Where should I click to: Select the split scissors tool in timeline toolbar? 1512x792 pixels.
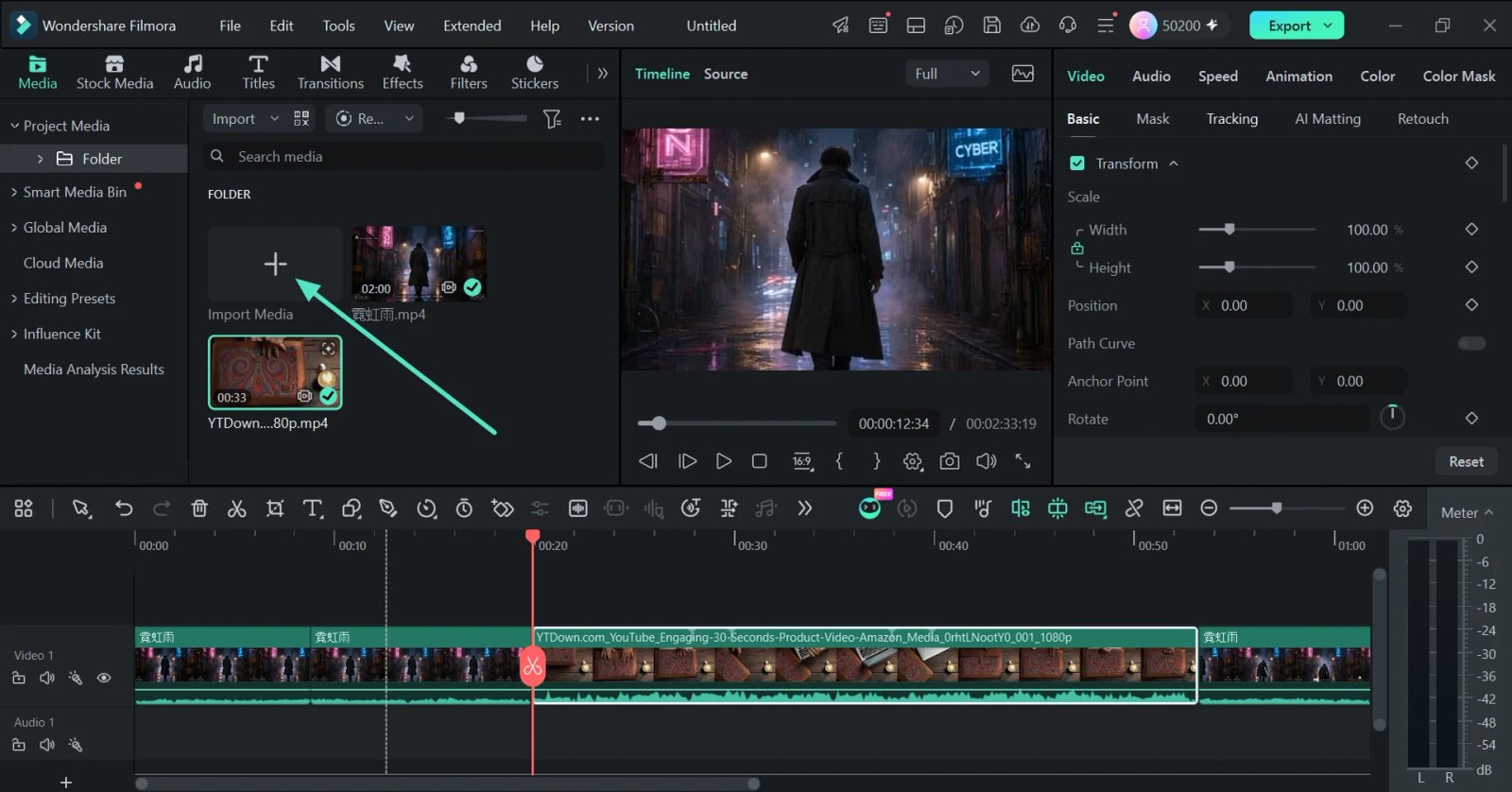[x=236, y=508]
